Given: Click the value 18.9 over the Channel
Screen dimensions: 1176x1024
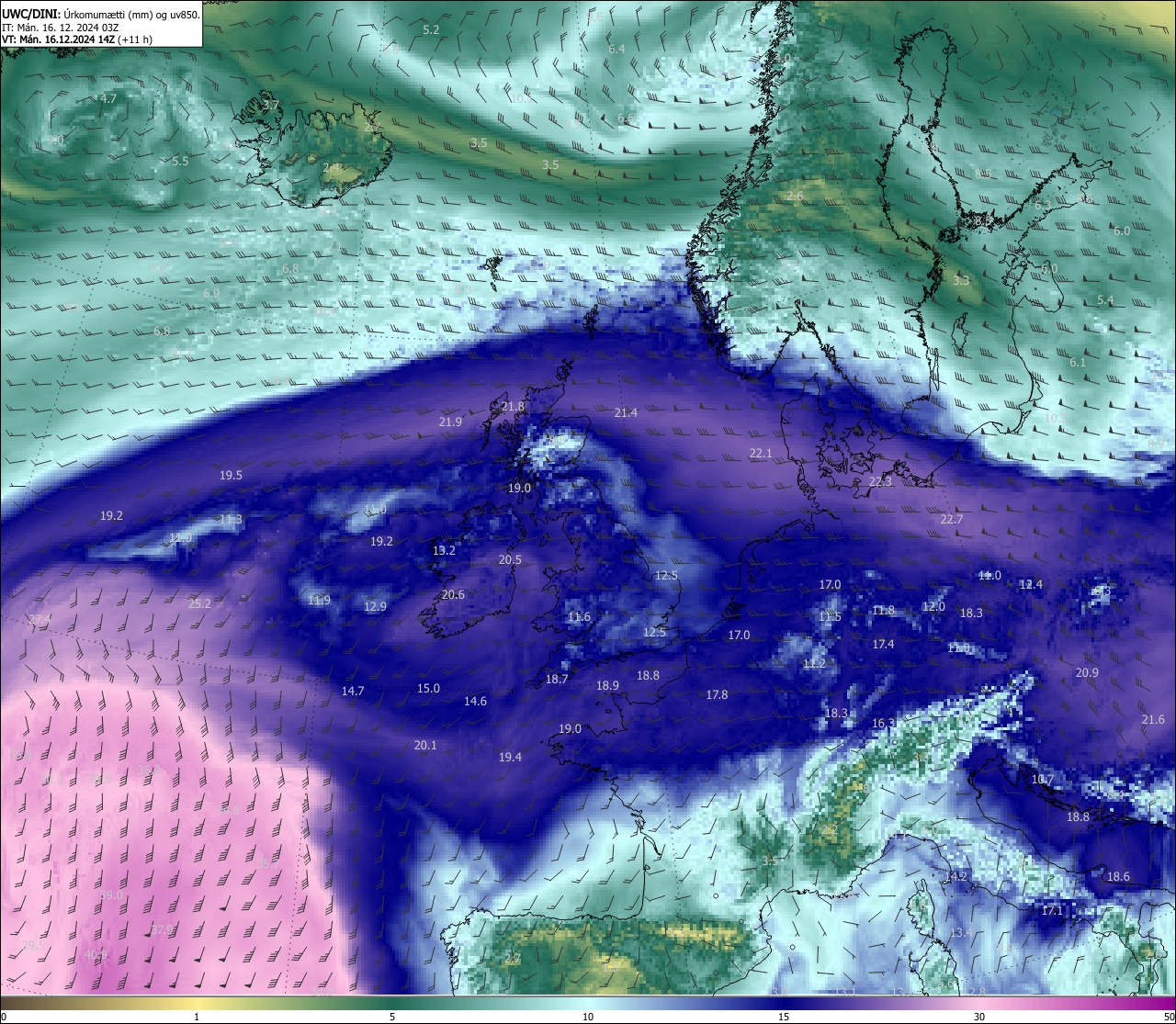Looking at the screenshot, I should click(607, 685).
